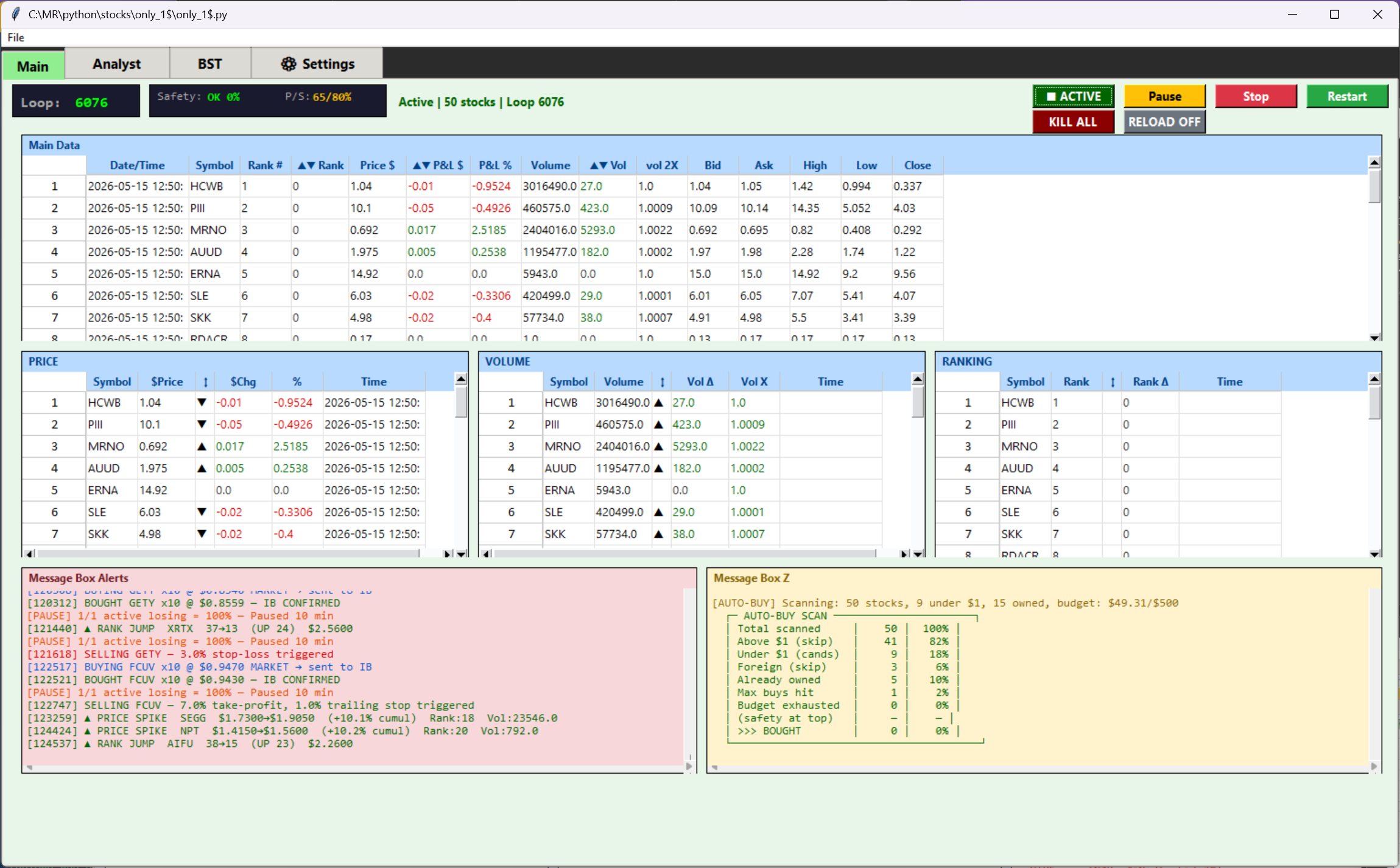The width and height of the screenshot is (1400, 868).
Task: Click the green Restart button
Action: pyautogui.click(x=1347, y=96)
